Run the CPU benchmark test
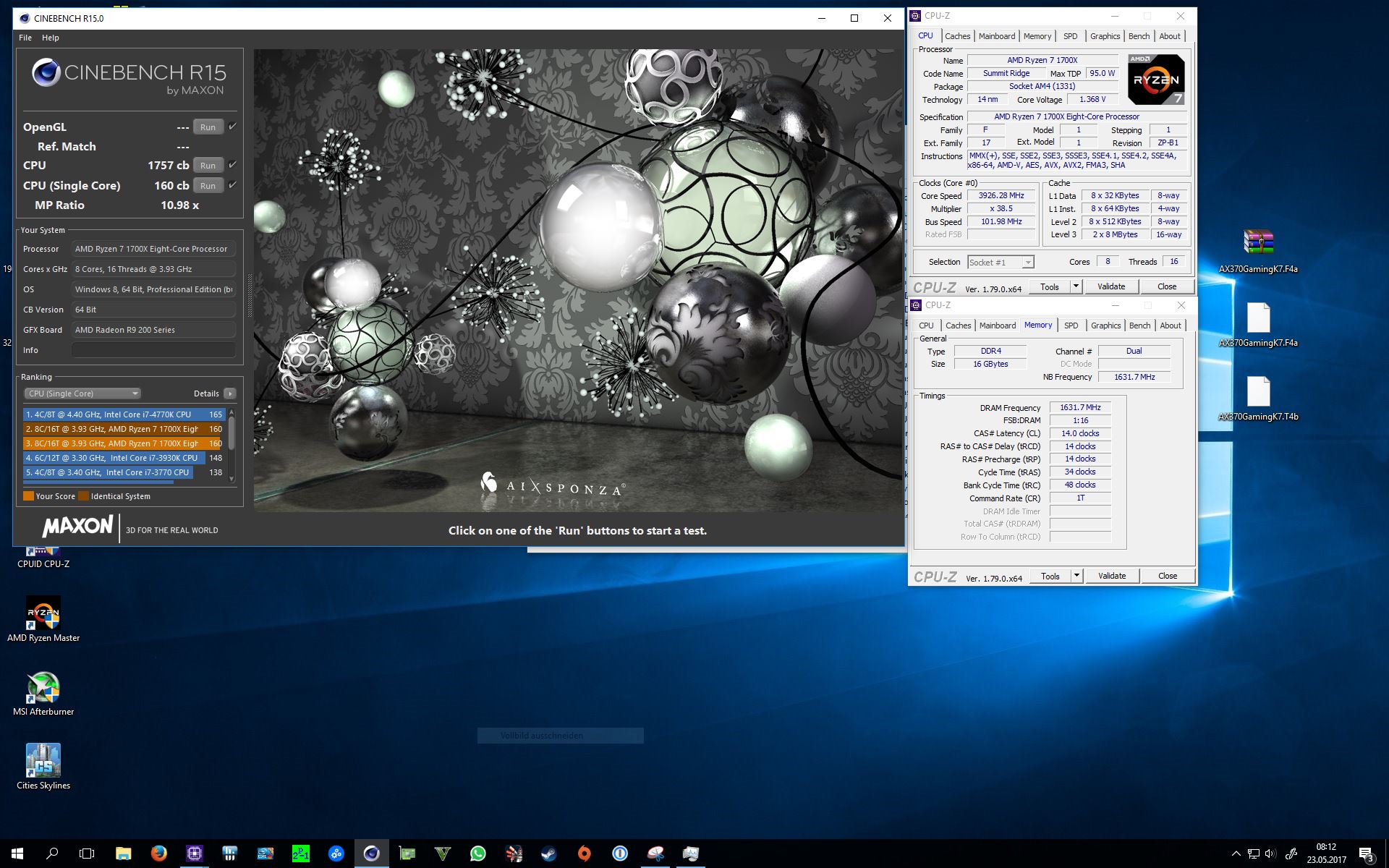Screen dimensions: 1389x868 (x=208, y=166)
